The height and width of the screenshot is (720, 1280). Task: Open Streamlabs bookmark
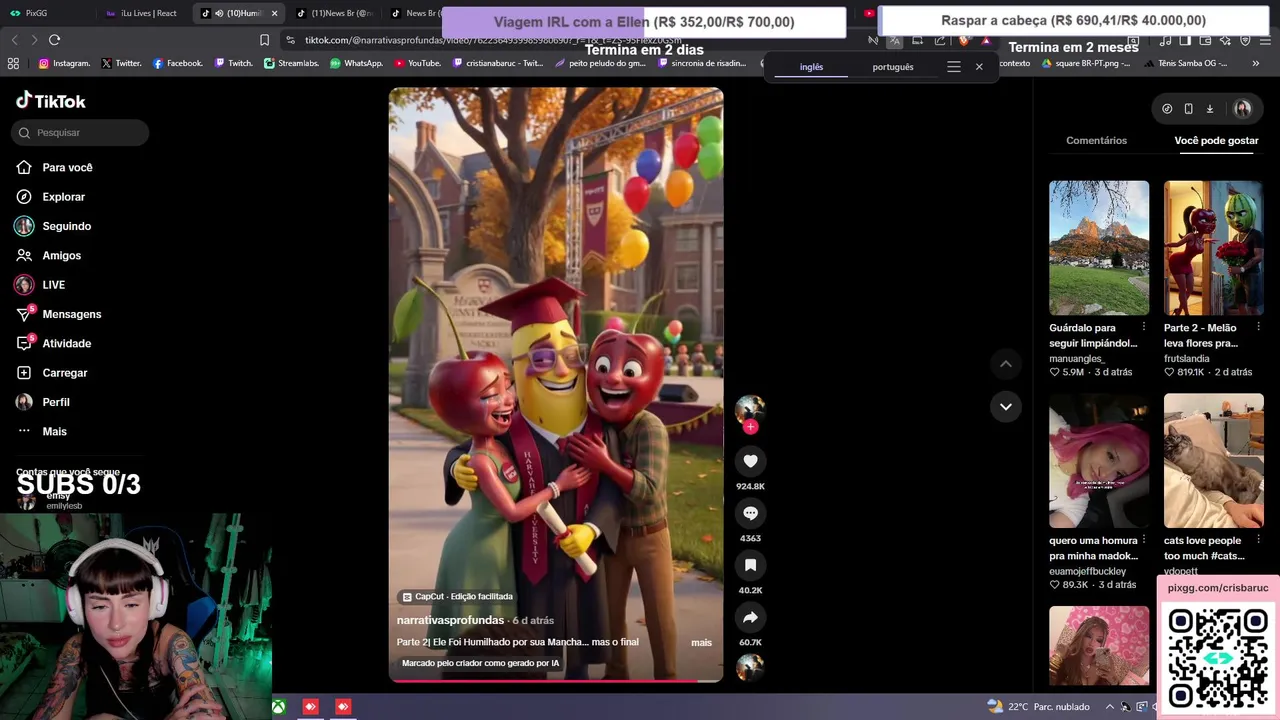(x=291, y=63)
